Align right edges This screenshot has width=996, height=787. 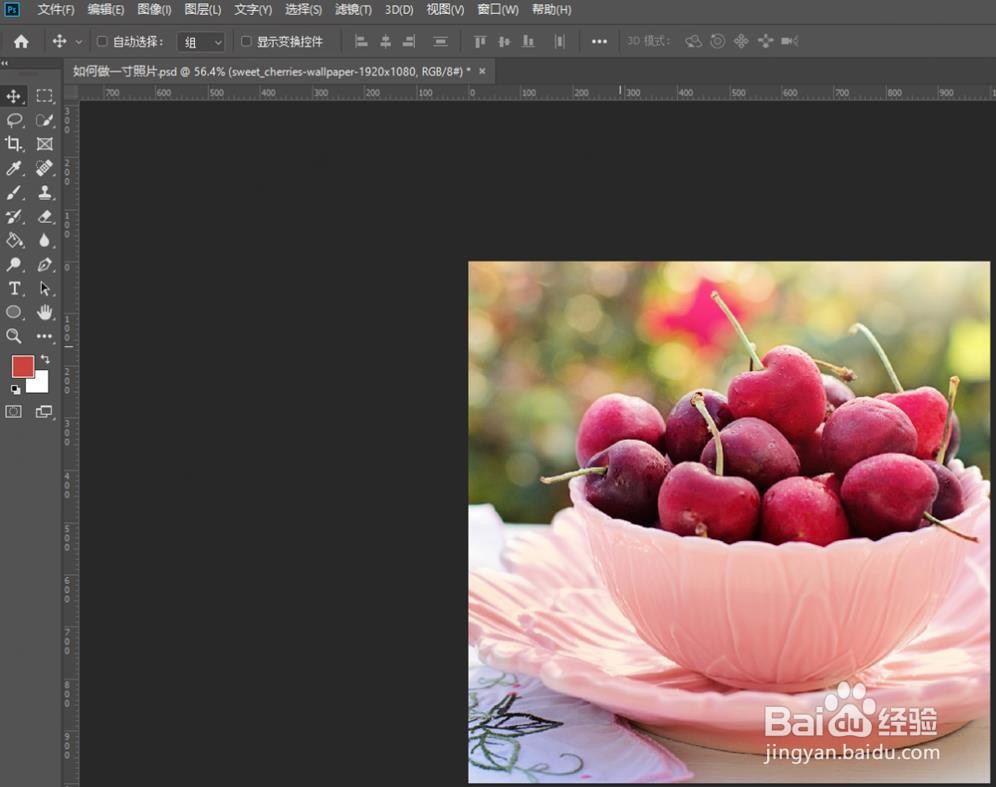409,41
